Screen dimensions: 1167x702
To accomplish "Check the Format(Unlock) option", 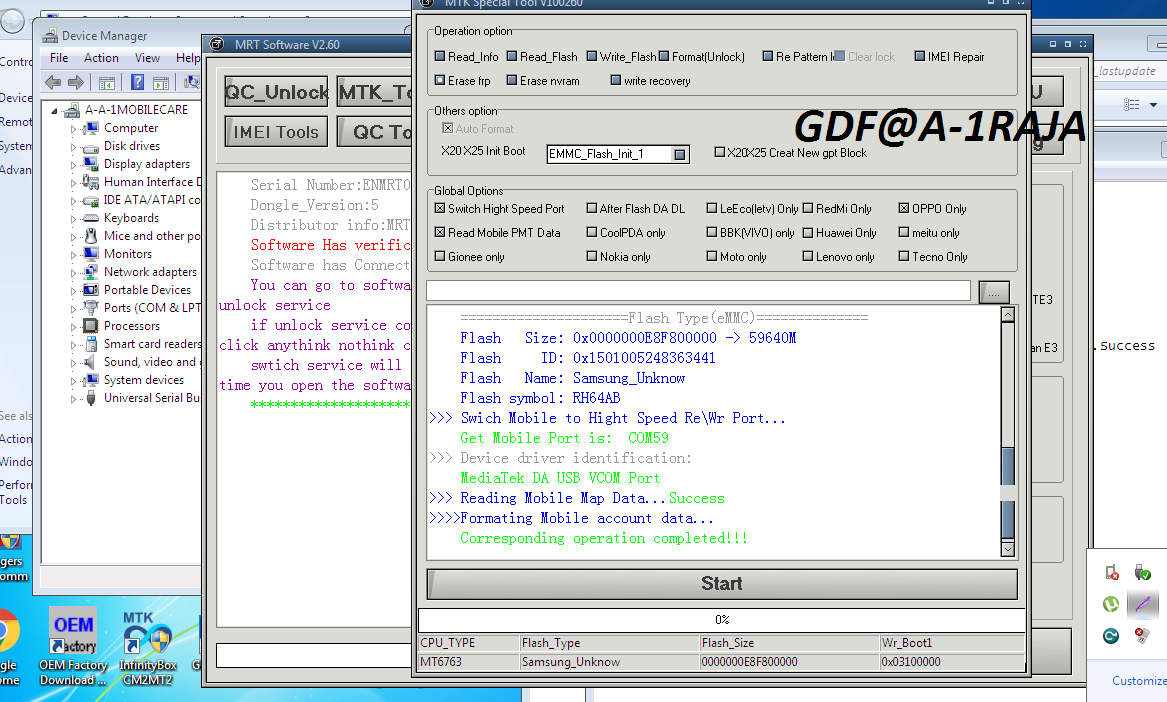I will click(x=664, y=56).
